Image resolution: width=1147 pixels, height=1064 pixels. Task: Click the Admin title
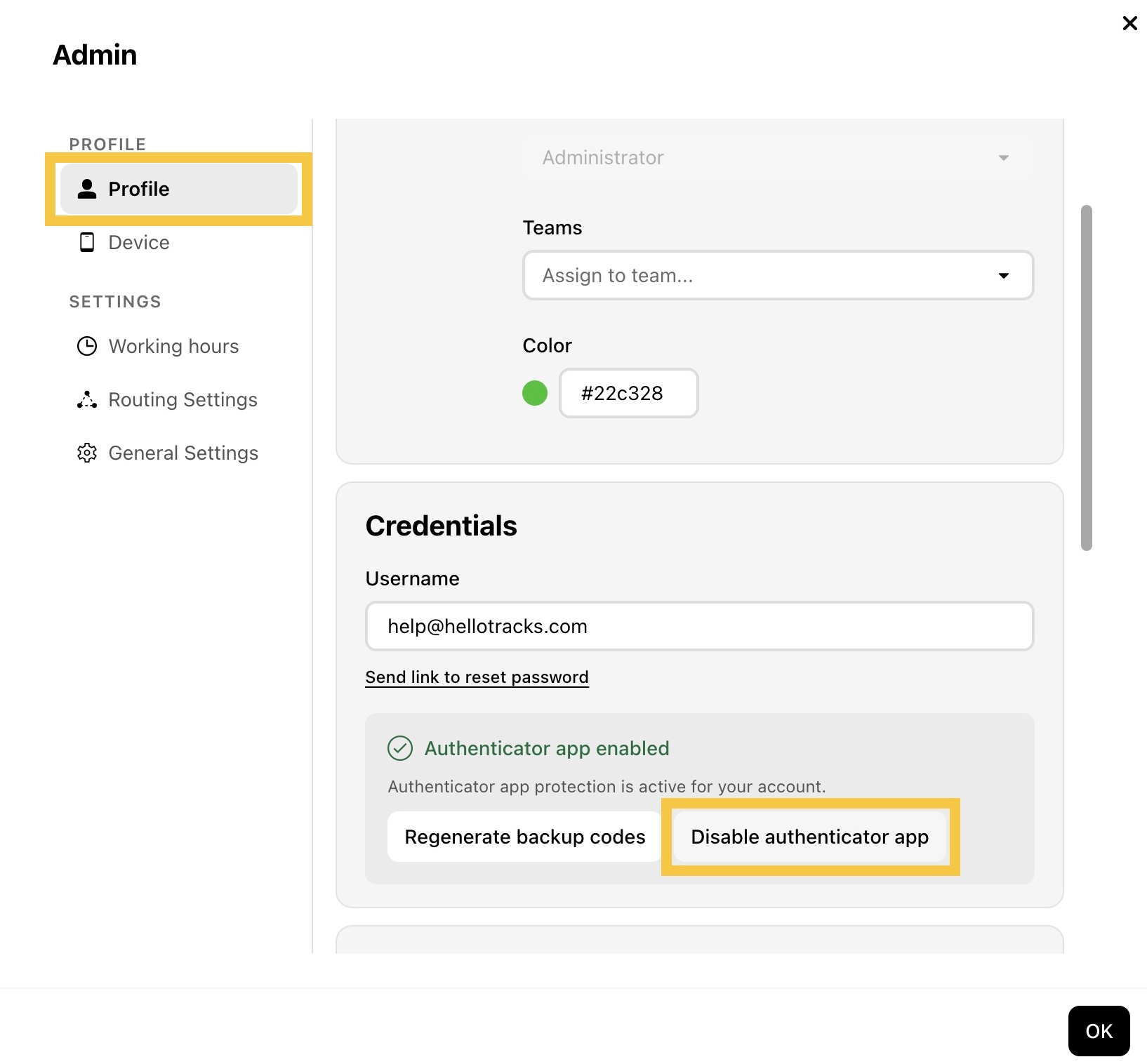95,55
